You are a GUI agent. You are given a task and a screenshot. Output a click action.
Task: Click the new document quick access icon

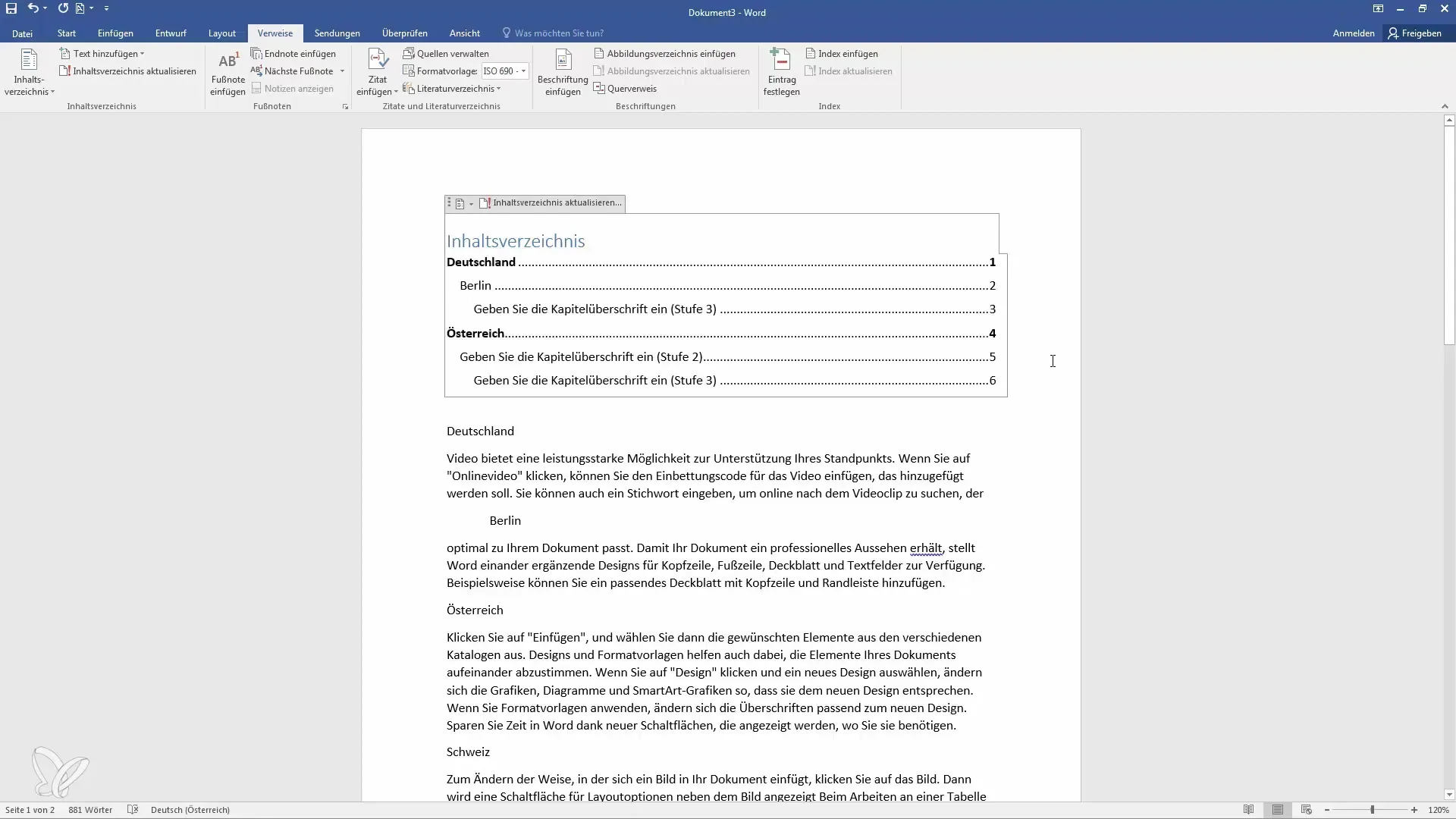click(80, 8)
